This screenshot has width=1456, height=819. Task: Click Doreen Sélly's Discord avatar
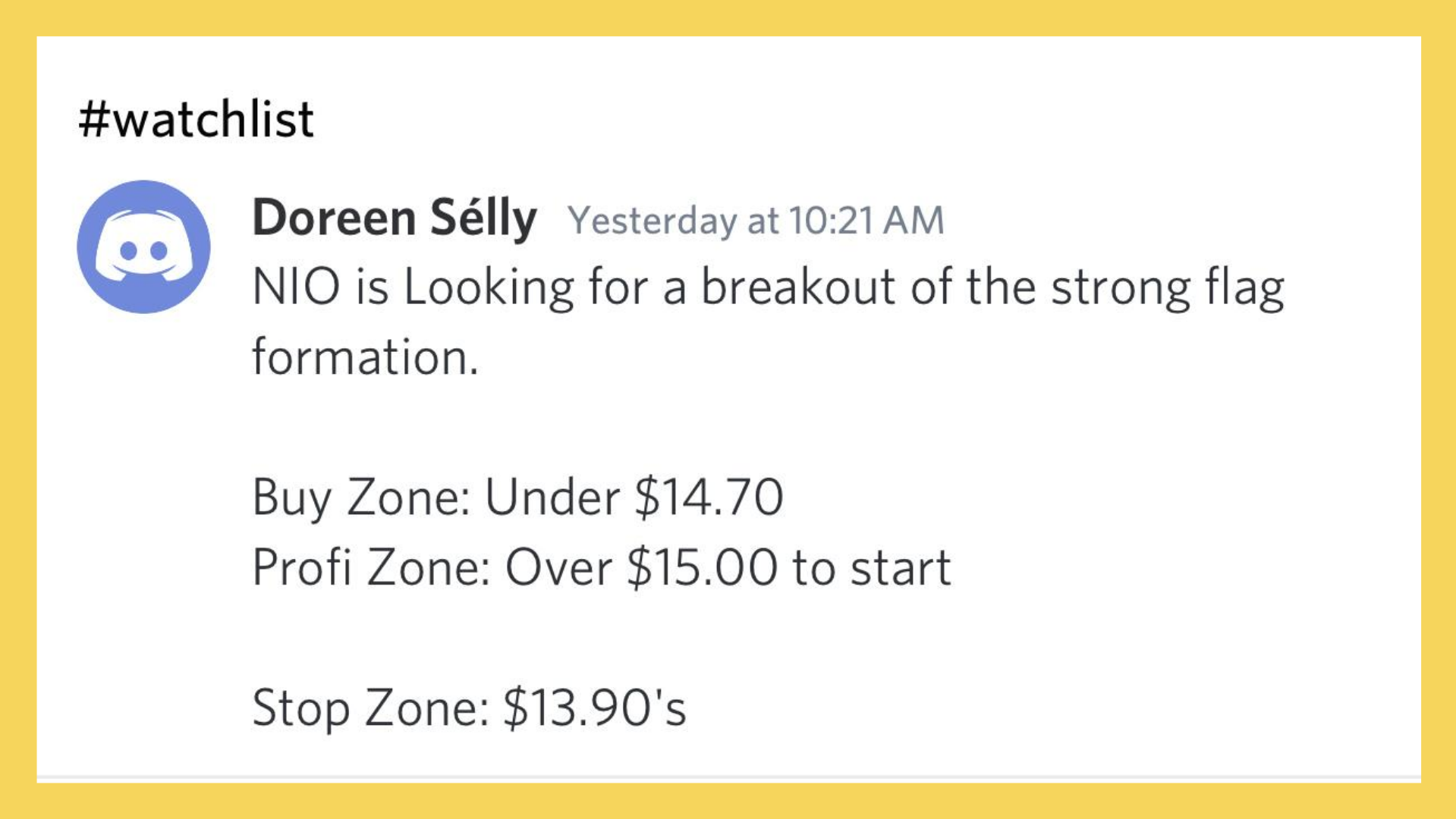pos(143,246)
